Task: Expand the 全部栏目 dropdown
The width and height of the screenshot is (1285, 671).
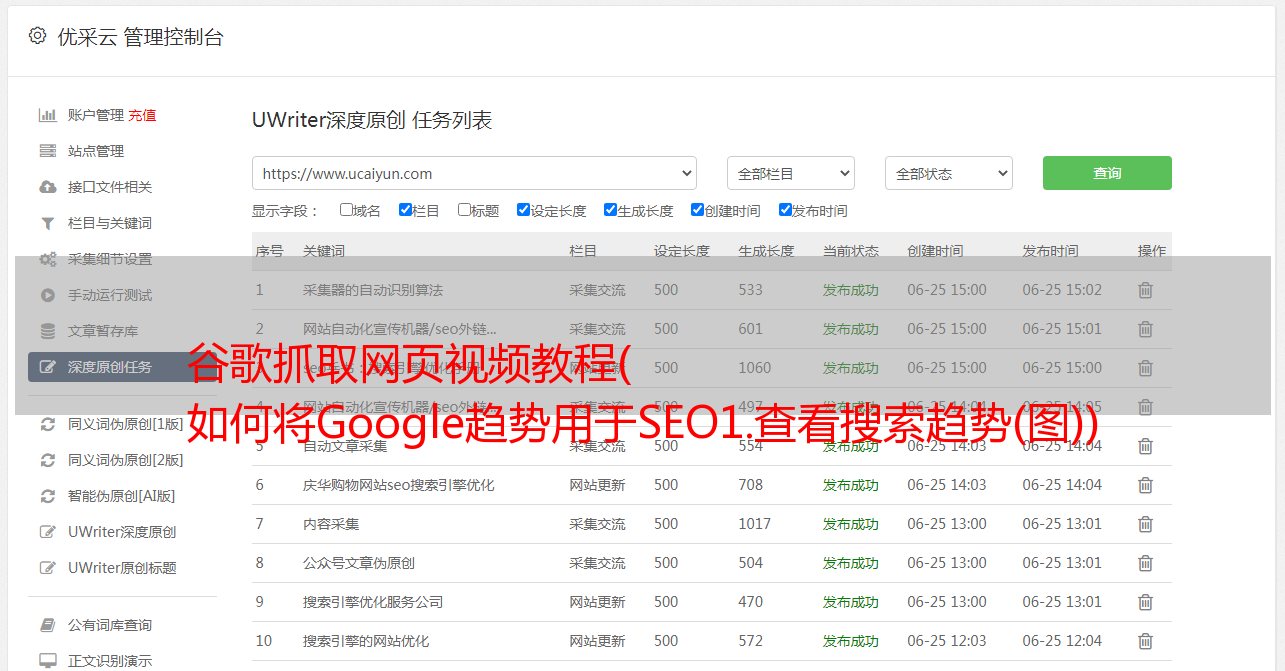Action: pos(790,173)
